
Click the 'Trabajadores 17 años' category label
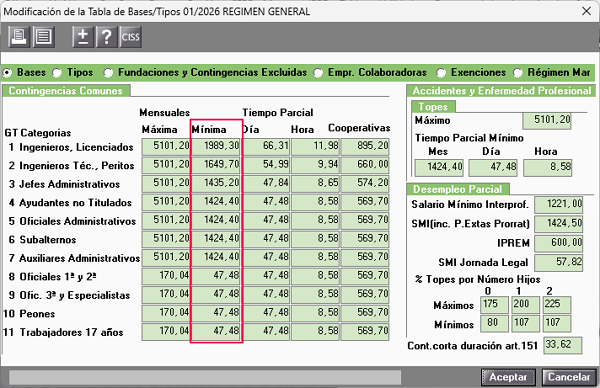coord(72,332)
